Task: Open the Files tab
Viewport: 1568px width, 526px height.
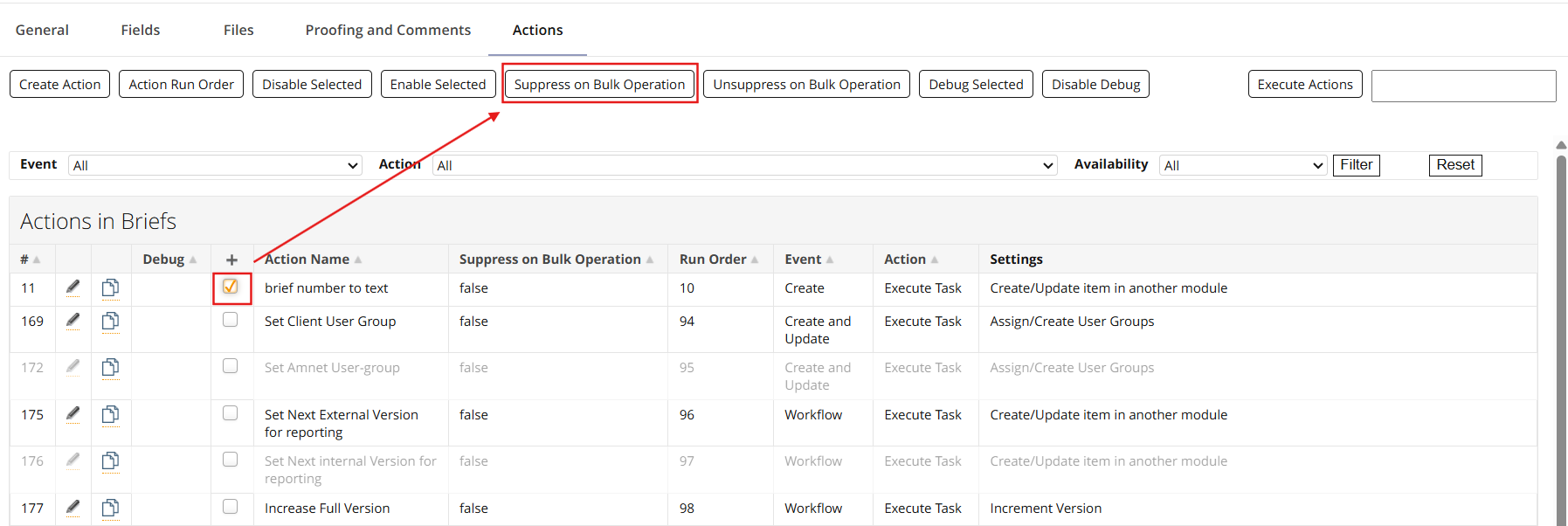Action: click(238, 30)
